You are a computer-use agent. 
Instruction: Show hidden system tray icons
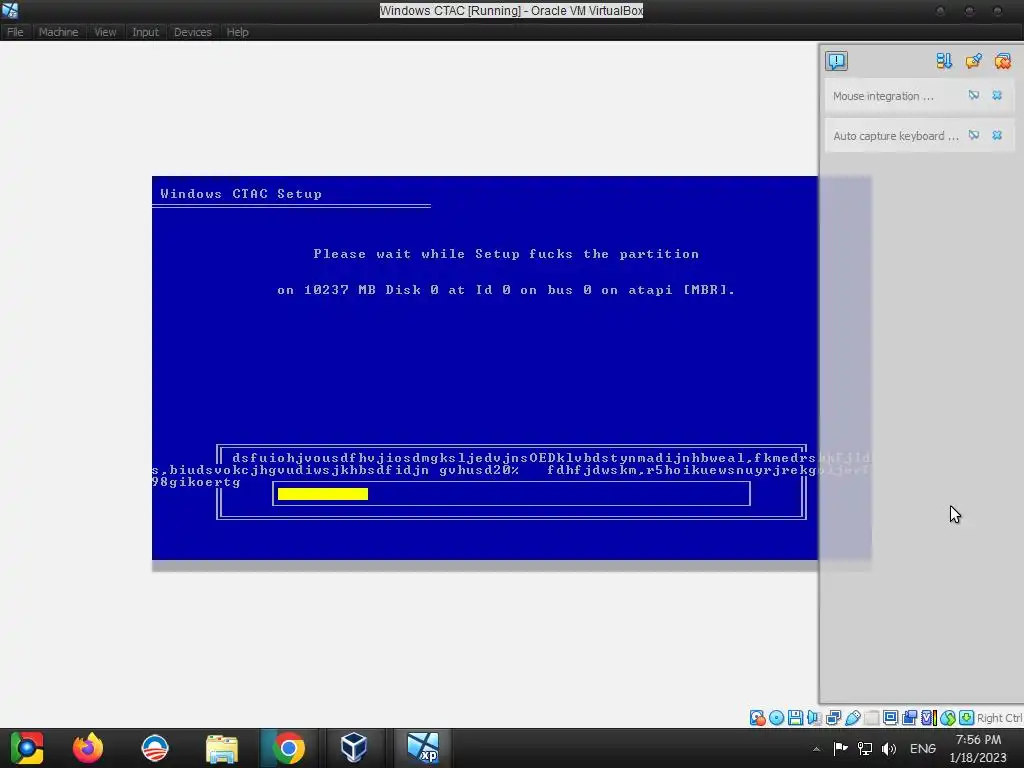click(816, 748)
